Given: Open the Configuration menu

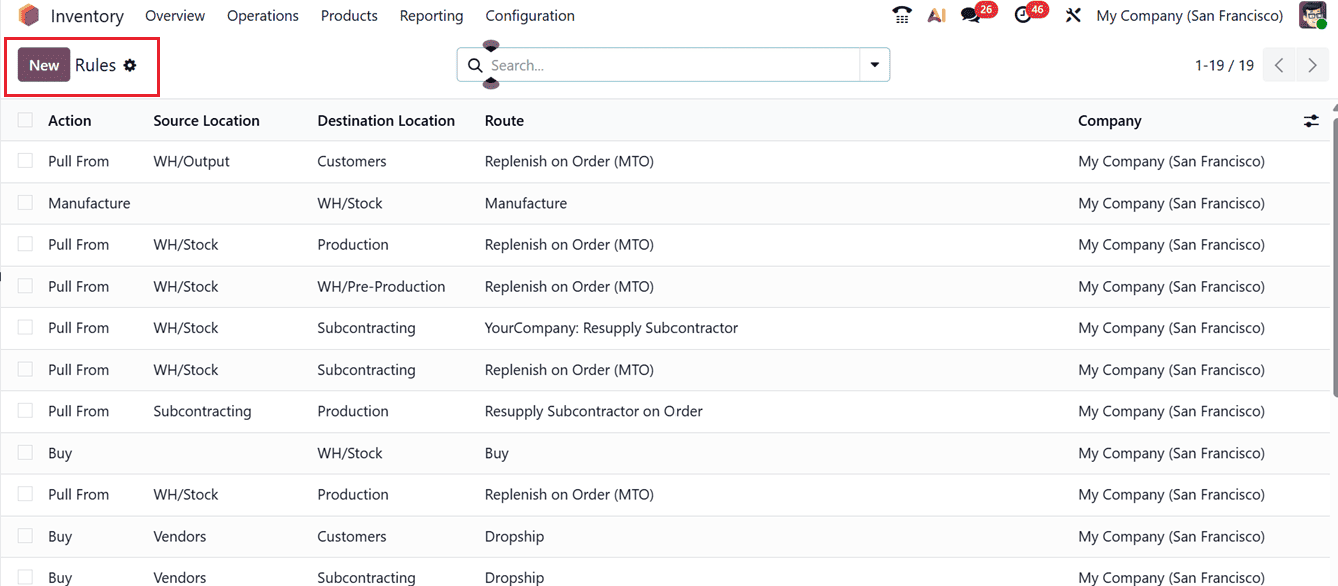Looking at the screenshot, I should pos(529,15).
